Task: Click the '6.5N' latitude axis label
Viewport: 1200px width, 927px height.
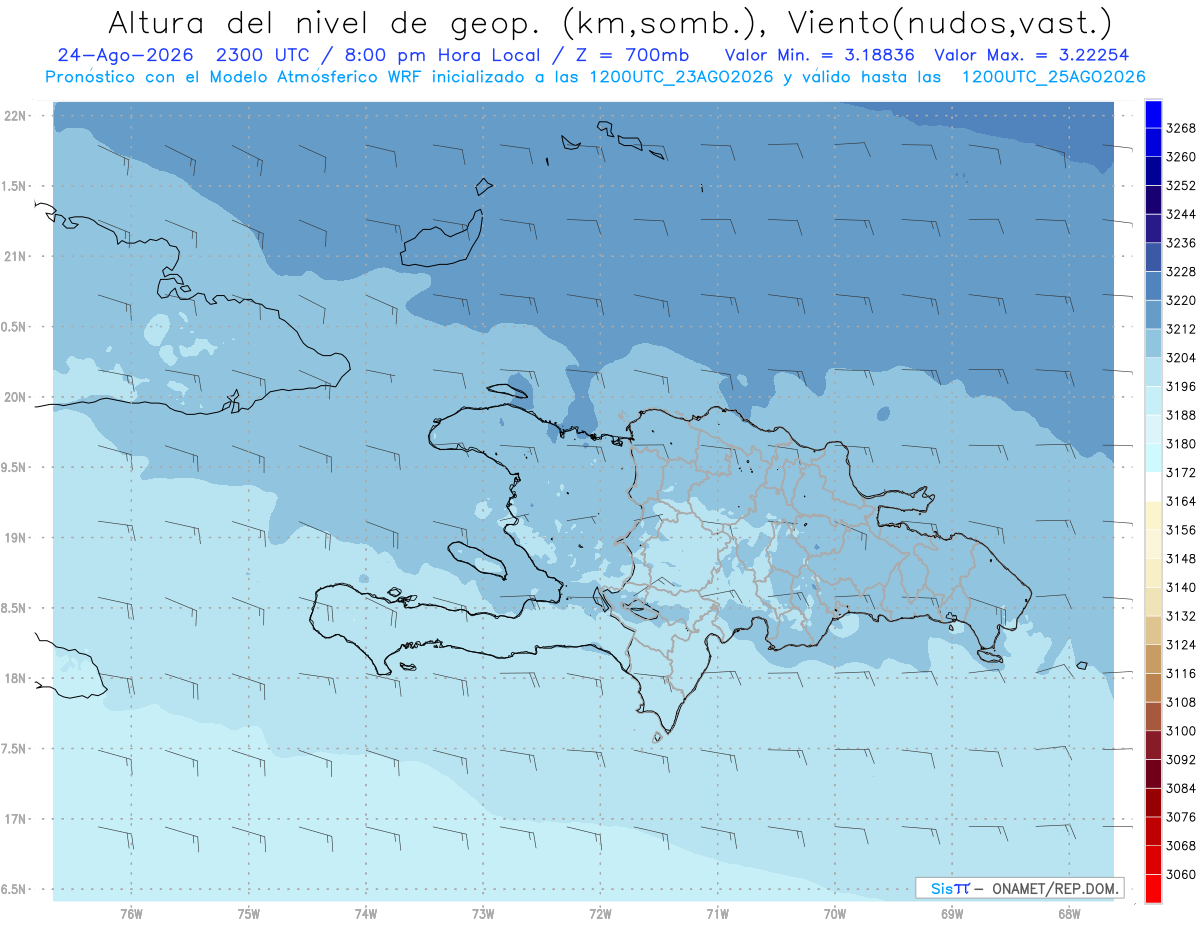Action: [14, 890]
